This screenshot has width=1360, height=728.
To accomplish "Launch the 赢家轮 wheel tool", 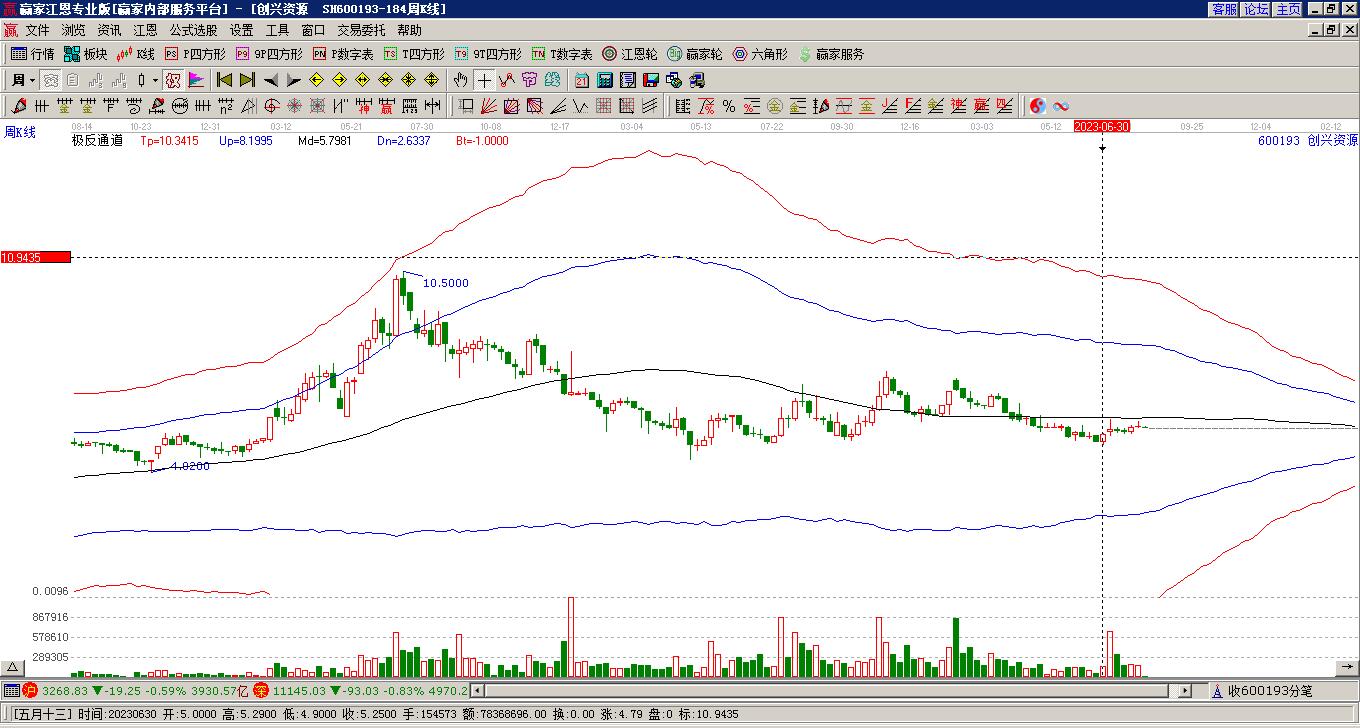I will [x=695, y=54].
